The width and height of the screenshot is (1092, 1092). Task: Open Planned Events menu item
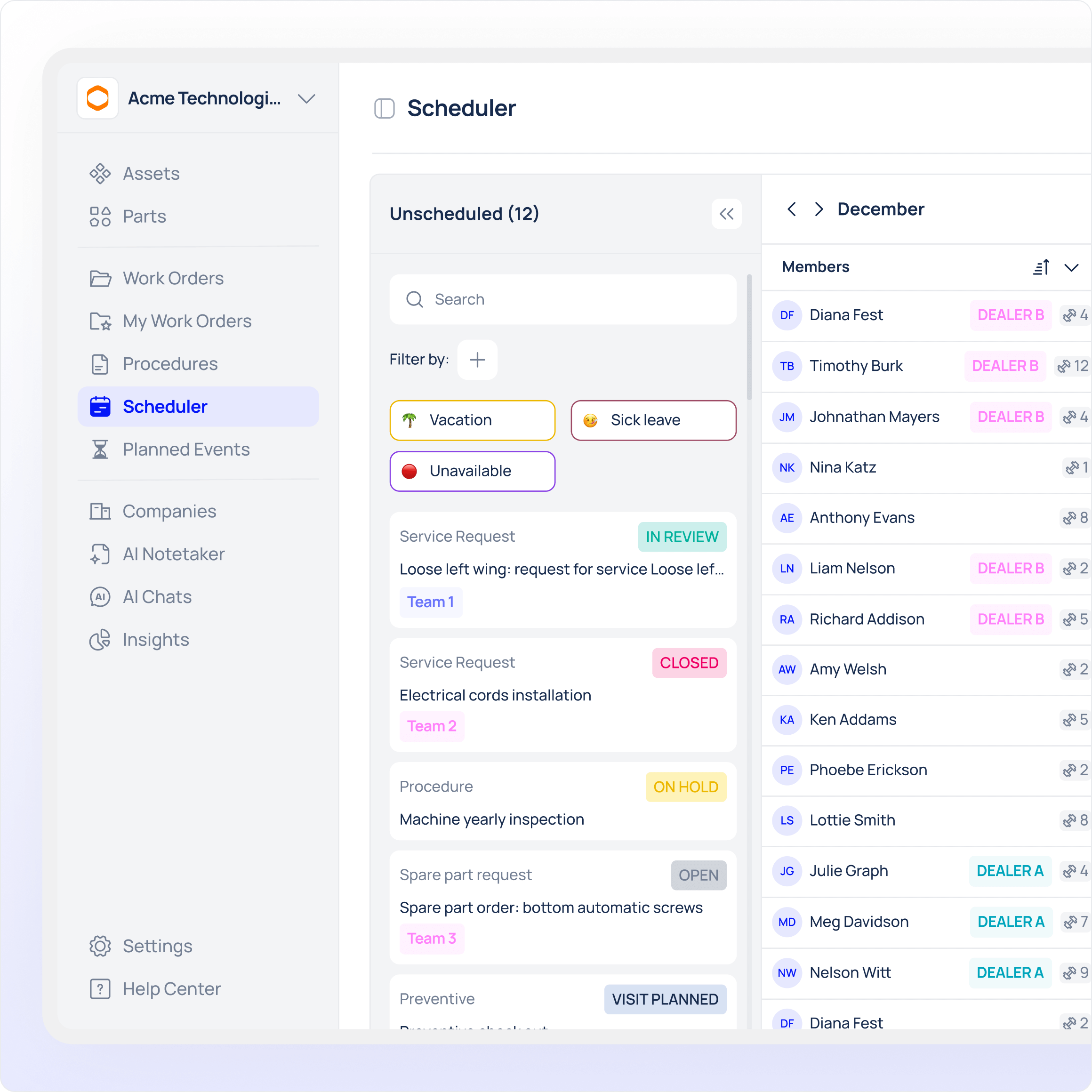pos(186,450)
